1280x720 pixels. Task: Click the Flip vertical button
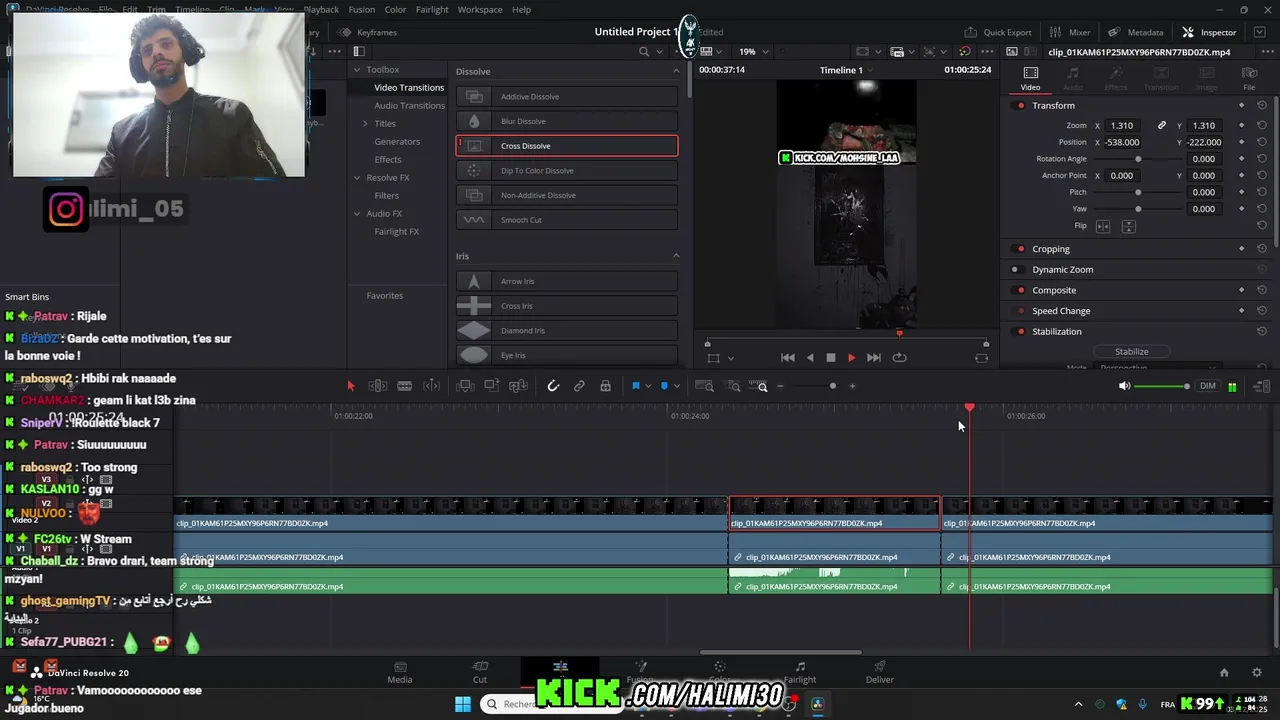(x=1128, y=226)
